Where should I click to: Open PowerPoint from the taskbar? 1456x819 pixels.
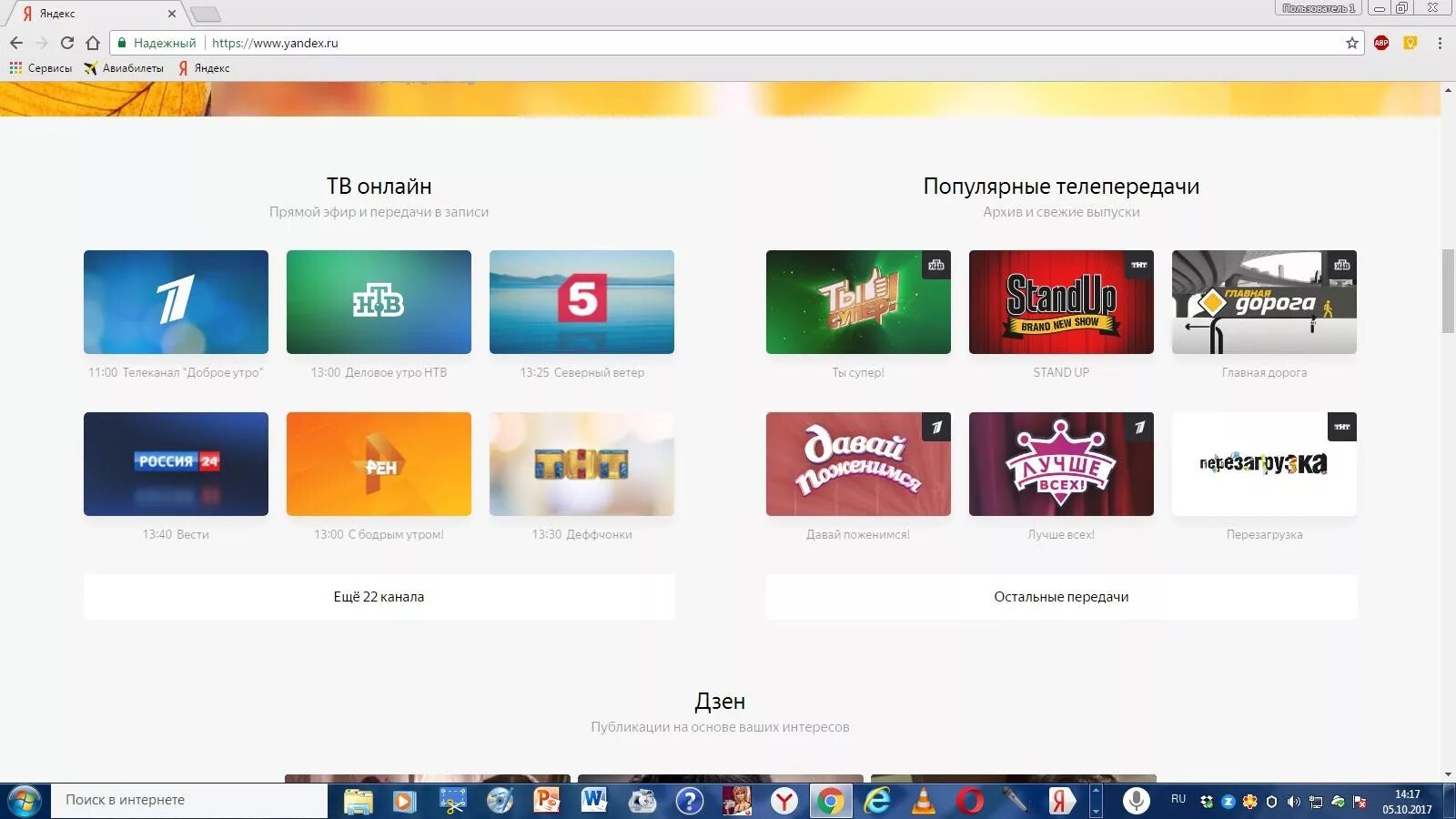547,801
